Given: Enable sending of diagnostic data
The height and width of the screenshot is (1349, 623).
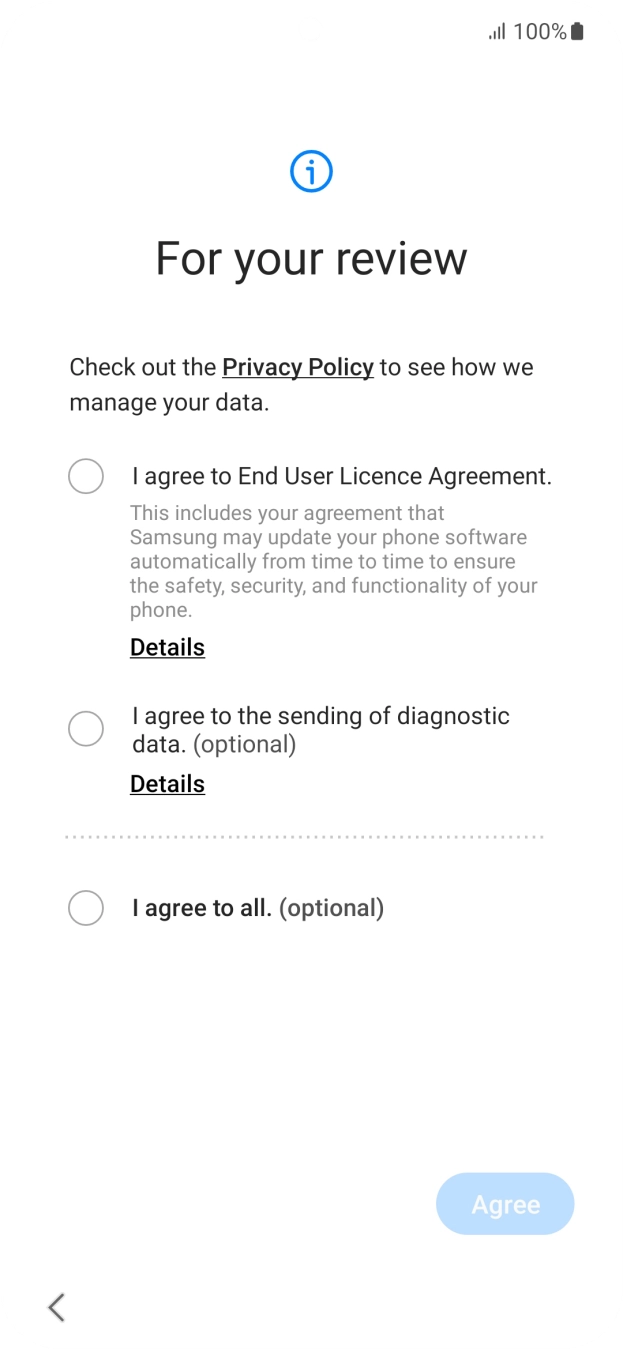Looking at the screenshot, I should 86,729.
